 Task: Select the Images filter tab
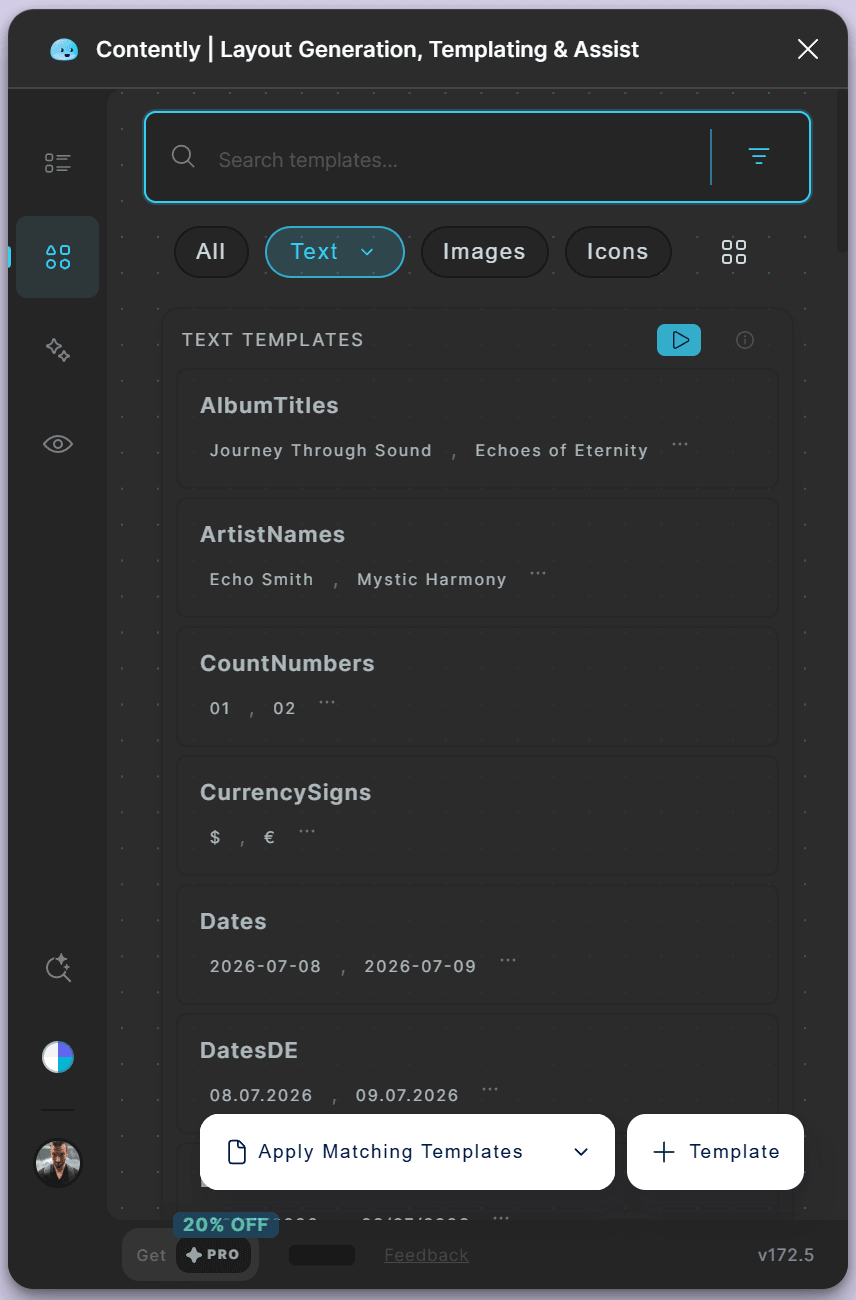pyautogui.click(x=484, y=252)
